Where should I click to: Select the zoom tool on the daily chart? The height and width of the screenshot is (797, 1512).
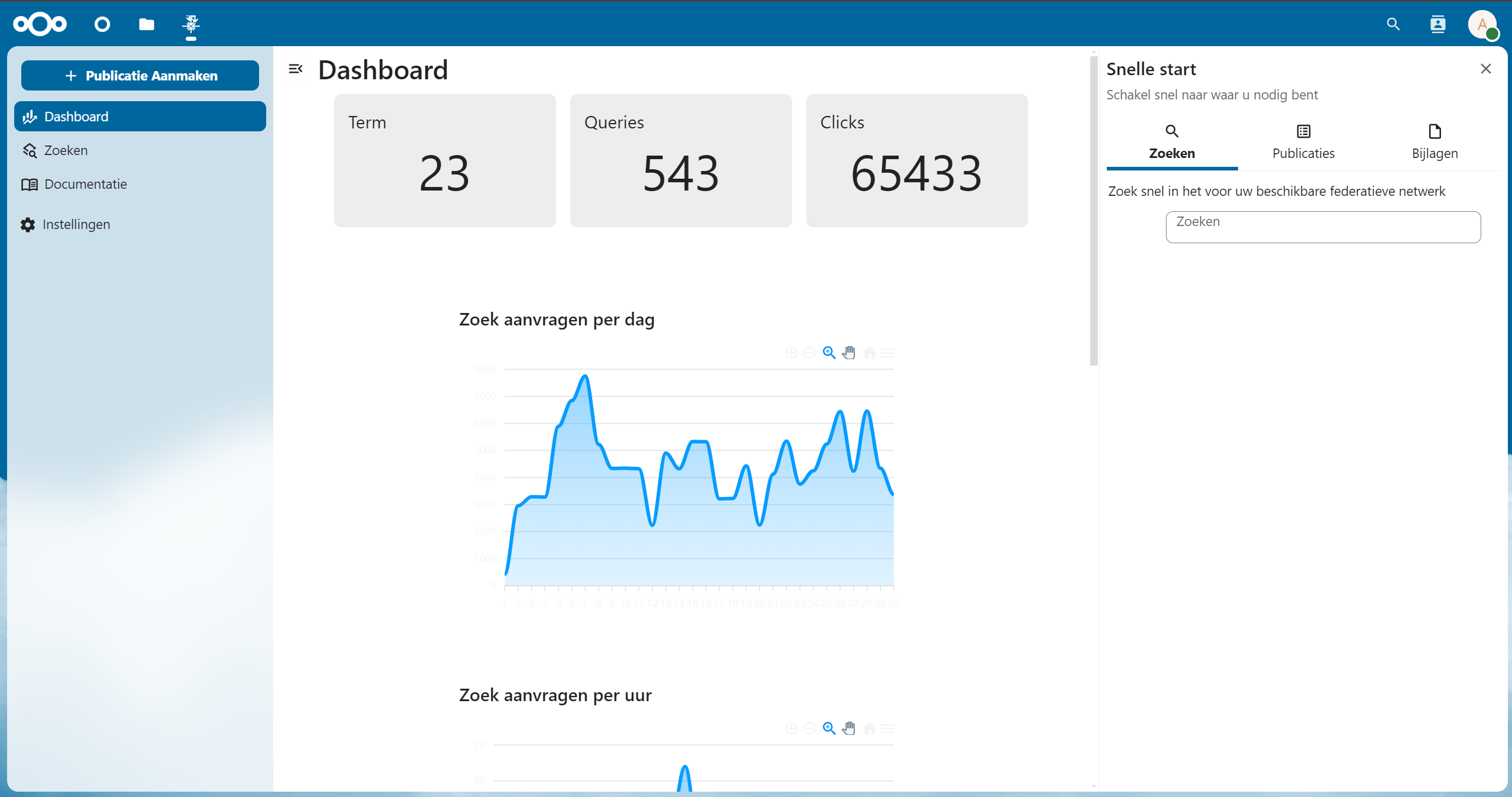[829, 353]
